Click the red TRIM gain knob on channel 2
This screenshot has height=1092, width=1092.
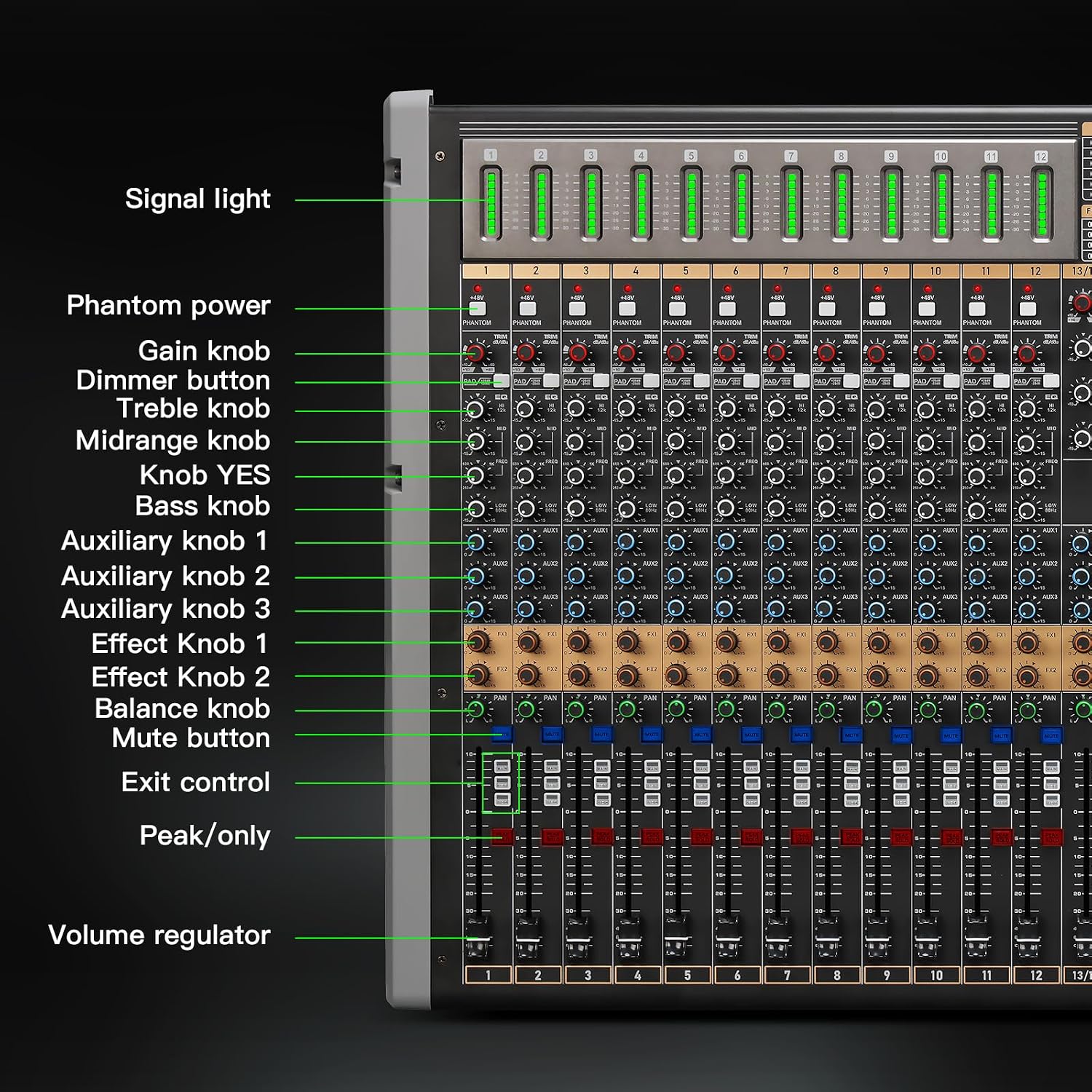526,353
